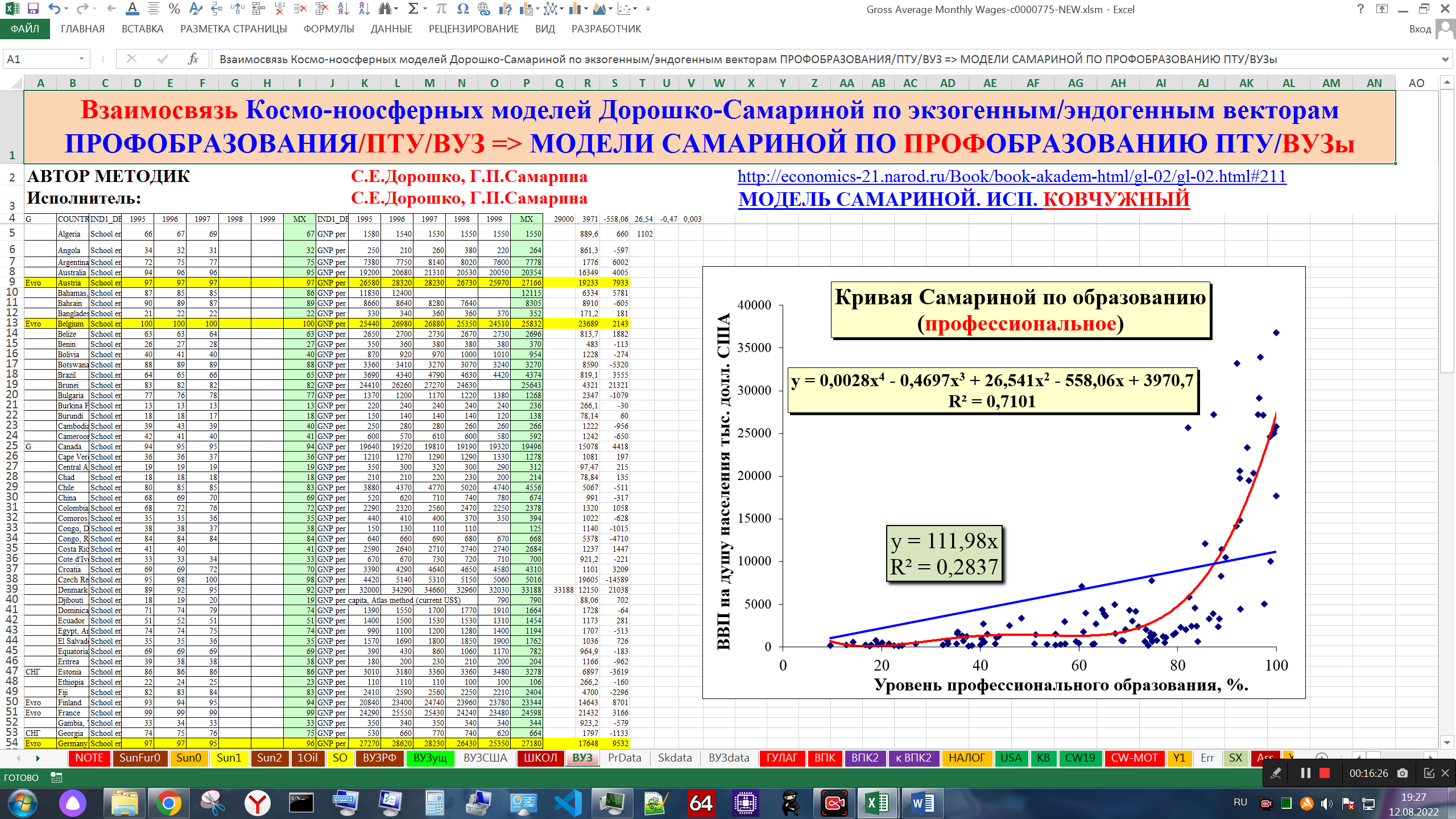1456x819 pixels.
Task: Stop the recording with red square
Action: (1325, 773)
